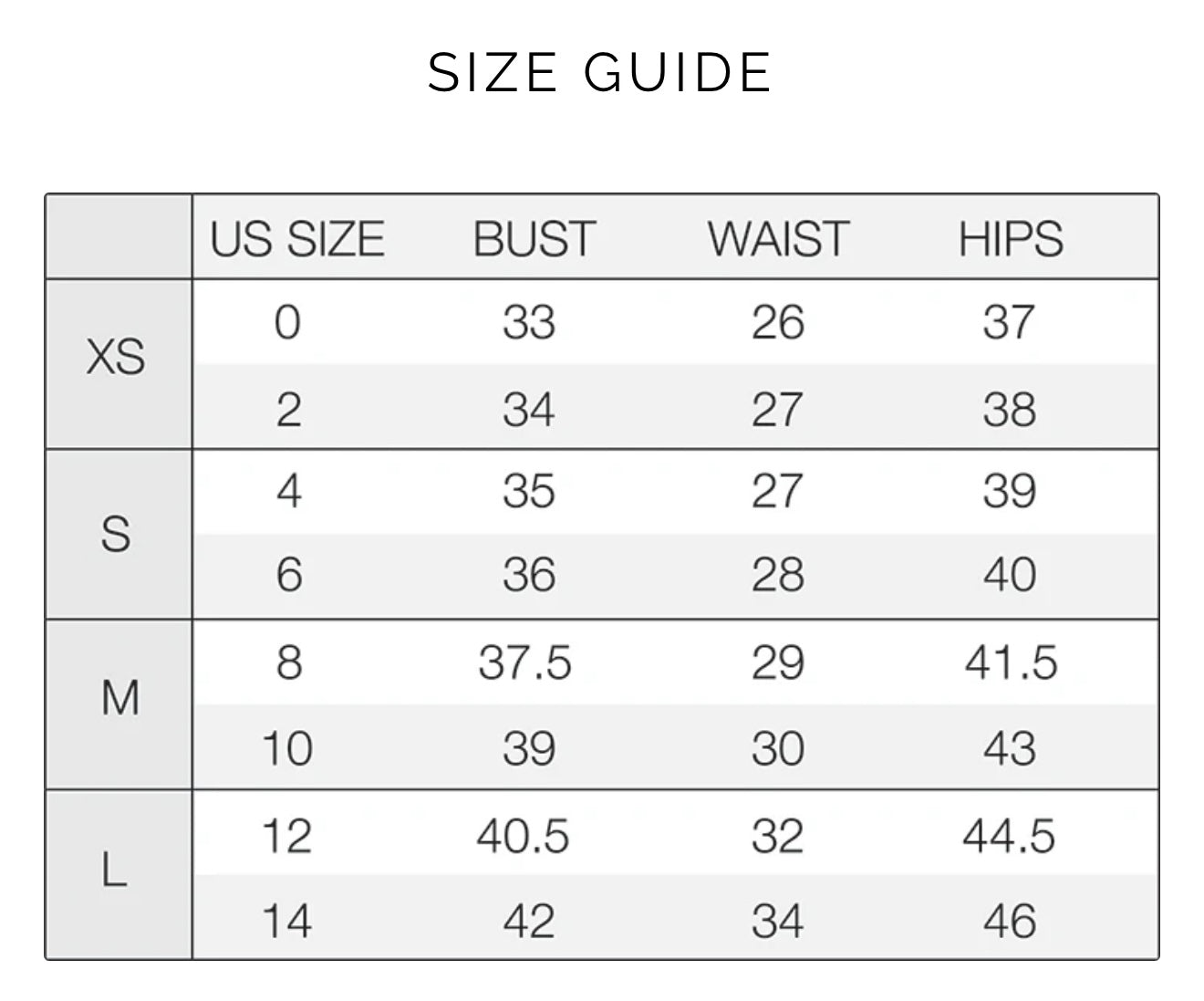Image resolution: width=1204 pixels, height=1001 pixels.
Task: Click the US SIZE column header
Action: pos(297,239)
